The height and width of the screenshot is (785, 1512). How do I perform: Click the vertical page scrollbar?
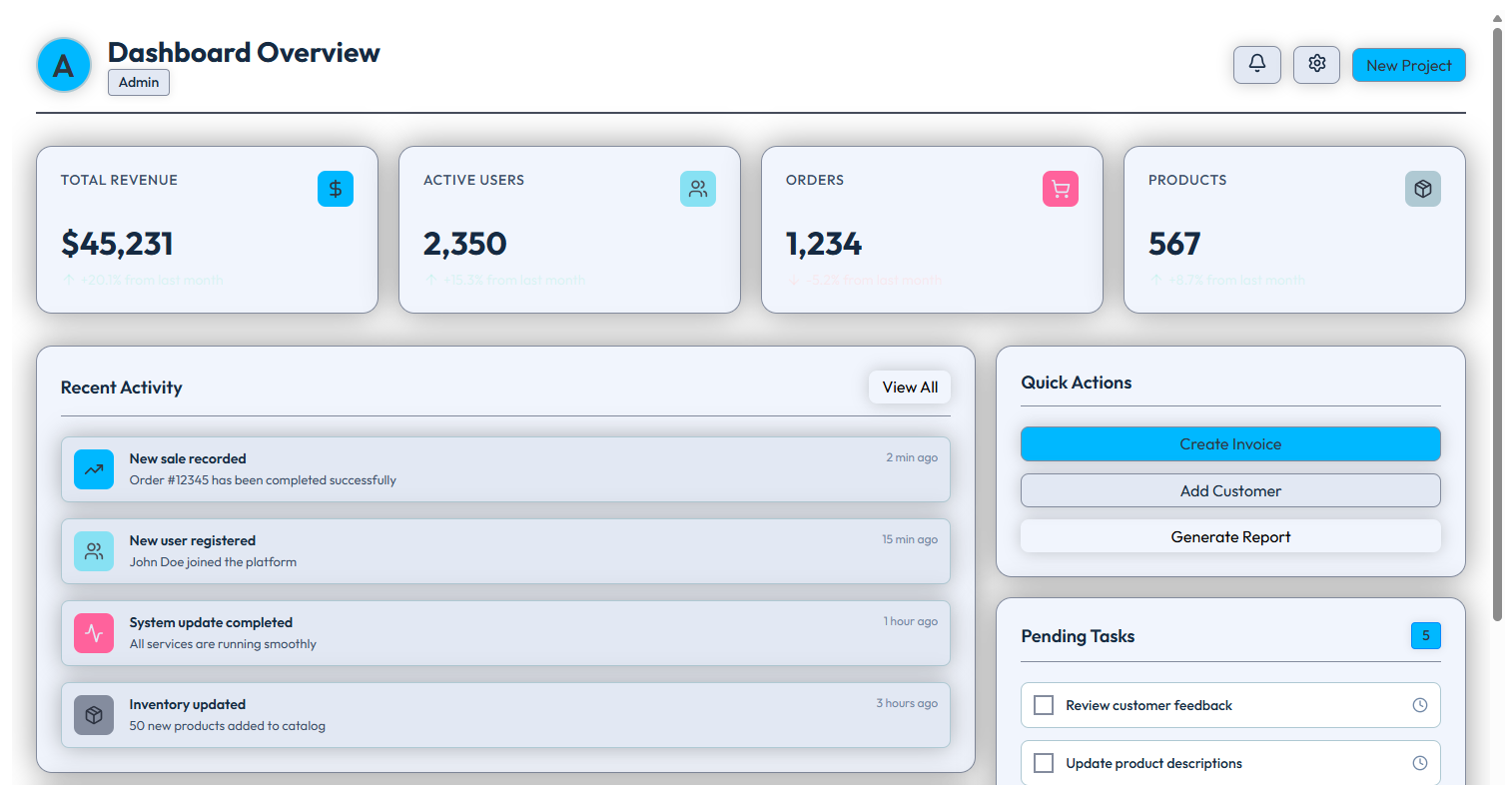(1497, 320)
